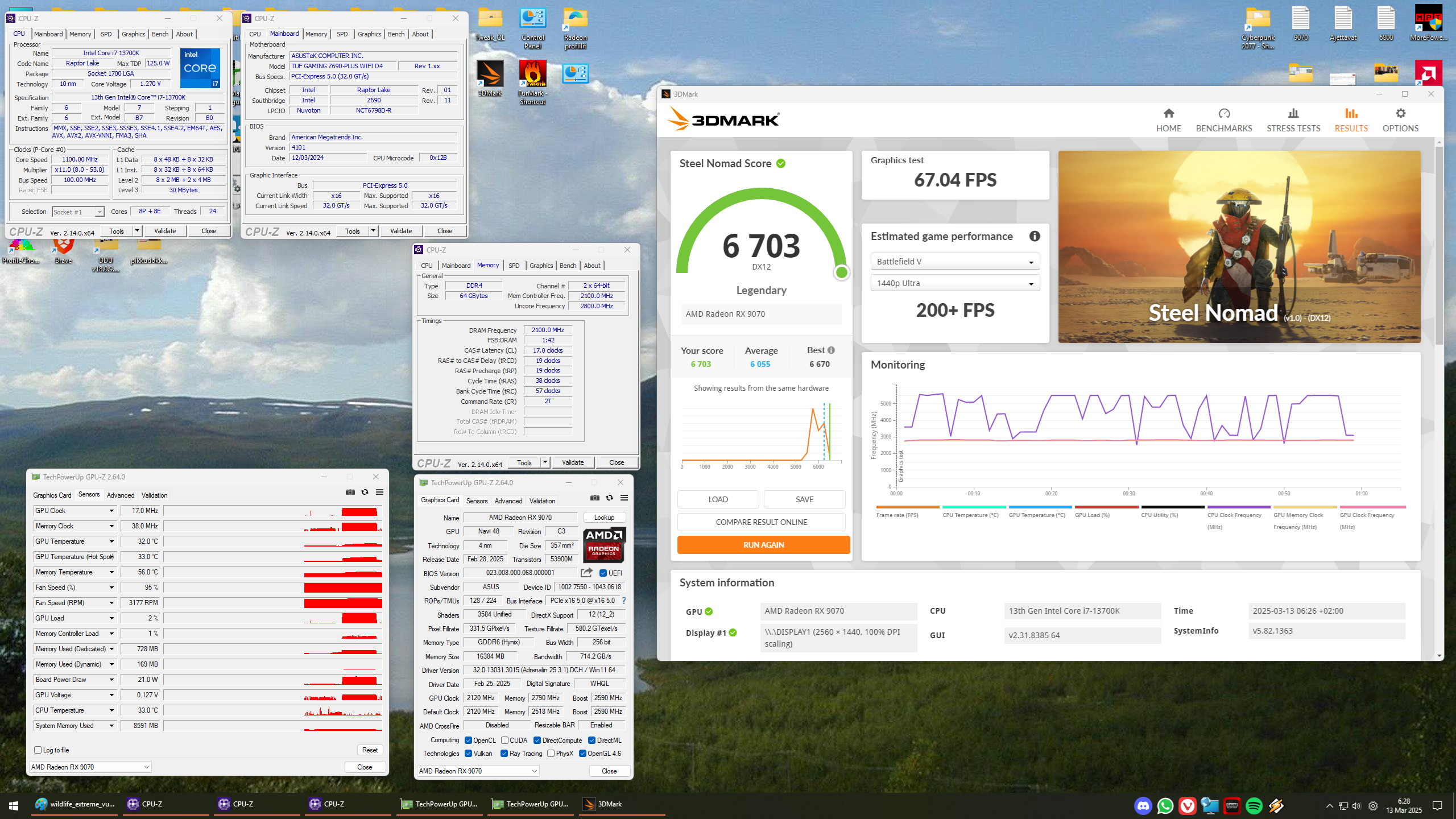Open Discord from the taskbar tray
Image resolution: width=1456 pixels, height=819 pixels.
[1143, 805]
